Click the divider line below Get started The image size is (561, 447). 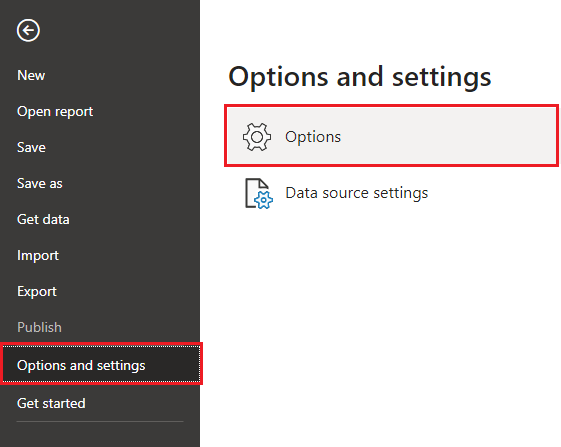(100, 422)
